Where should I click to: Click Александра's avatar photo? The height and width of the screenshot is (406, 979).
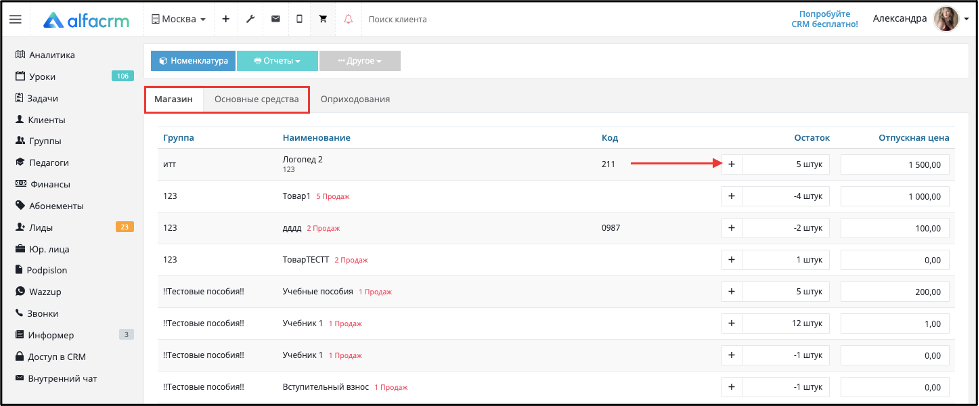pyautogui.click(x=945, y=19)
